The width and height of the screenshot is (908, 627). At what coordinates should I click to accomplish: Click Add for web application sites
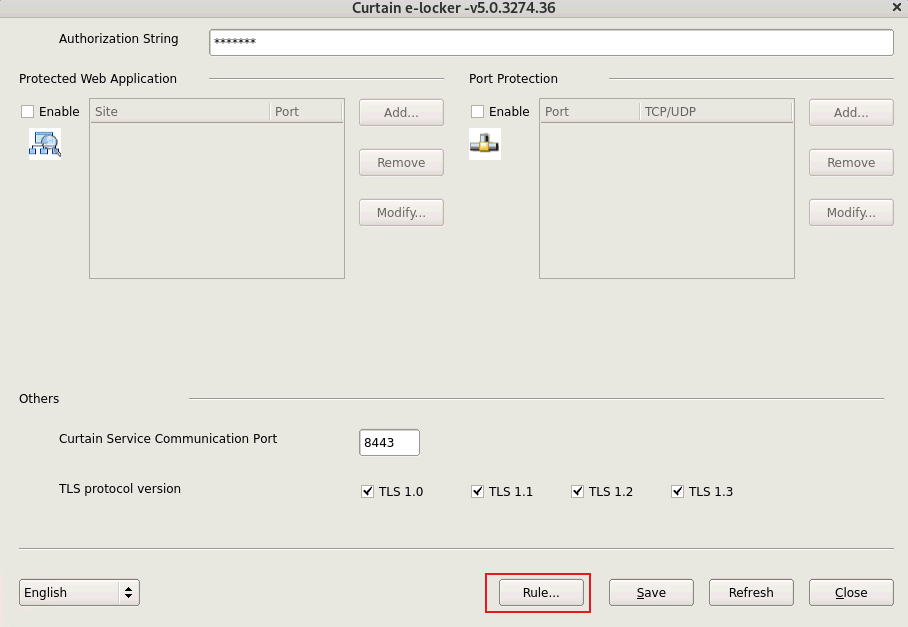point(401,112)
